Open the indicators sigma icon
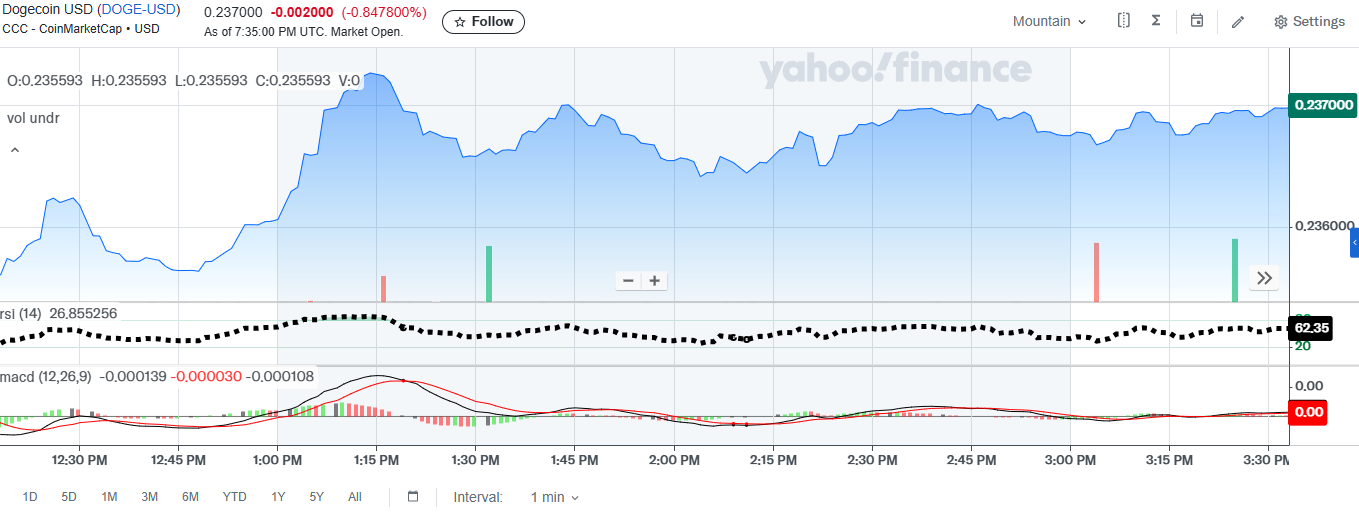This screenshot has height=518, width=1359. [x=1156, y=21]
